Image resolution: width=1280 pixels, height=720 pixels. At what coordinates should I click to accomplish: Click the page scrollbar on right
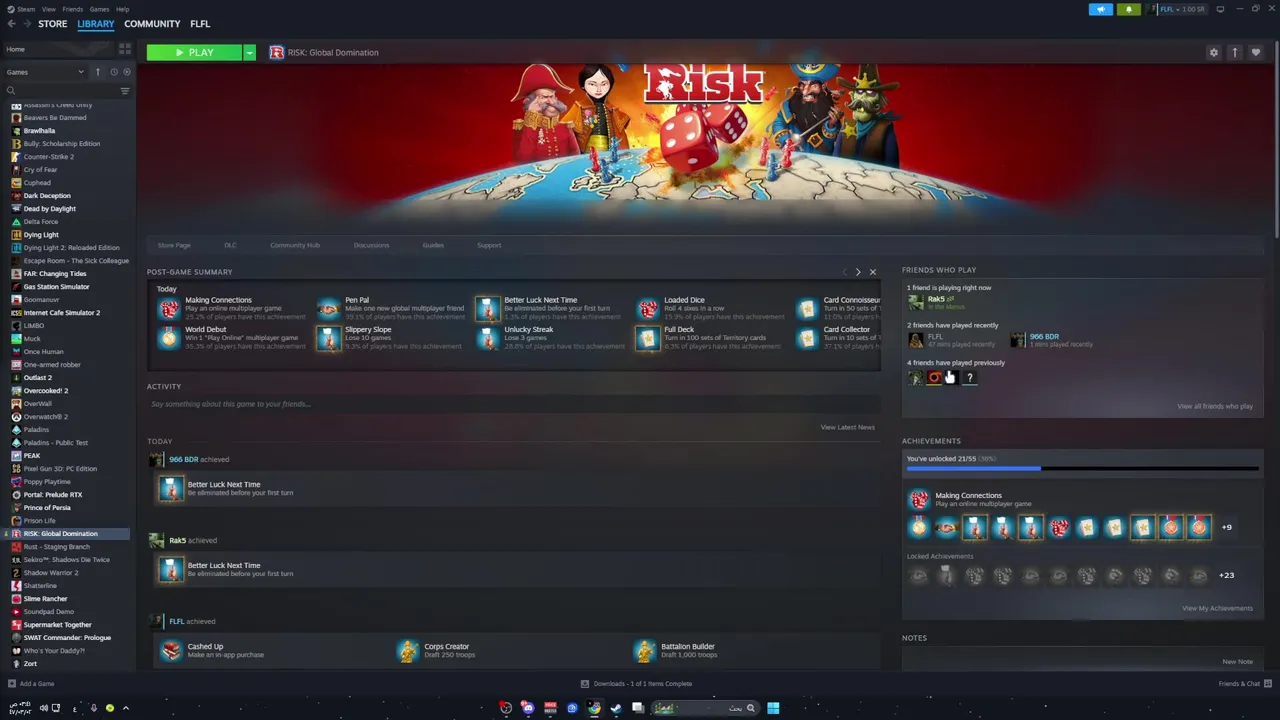coord(1275,140)
